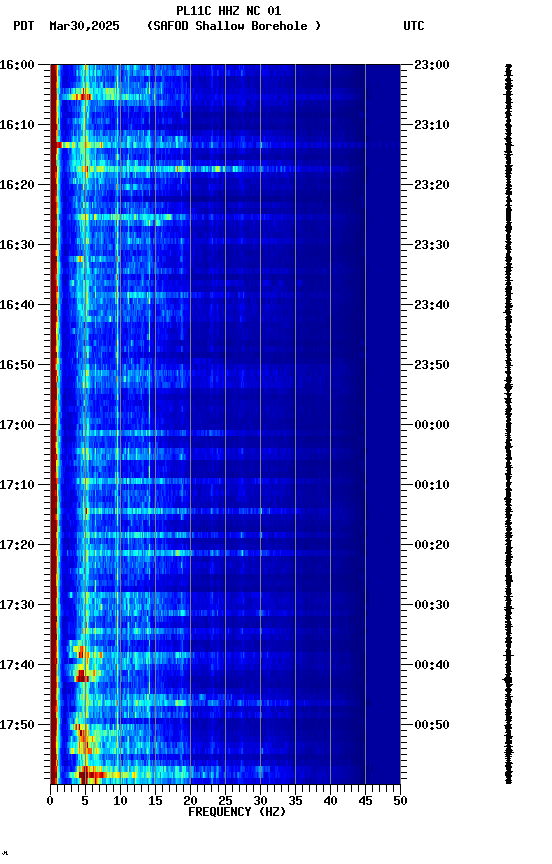Viewport: 552px width, 864px height.
Task: Click the '23:40' UTC time label
Action: point(432,305)
